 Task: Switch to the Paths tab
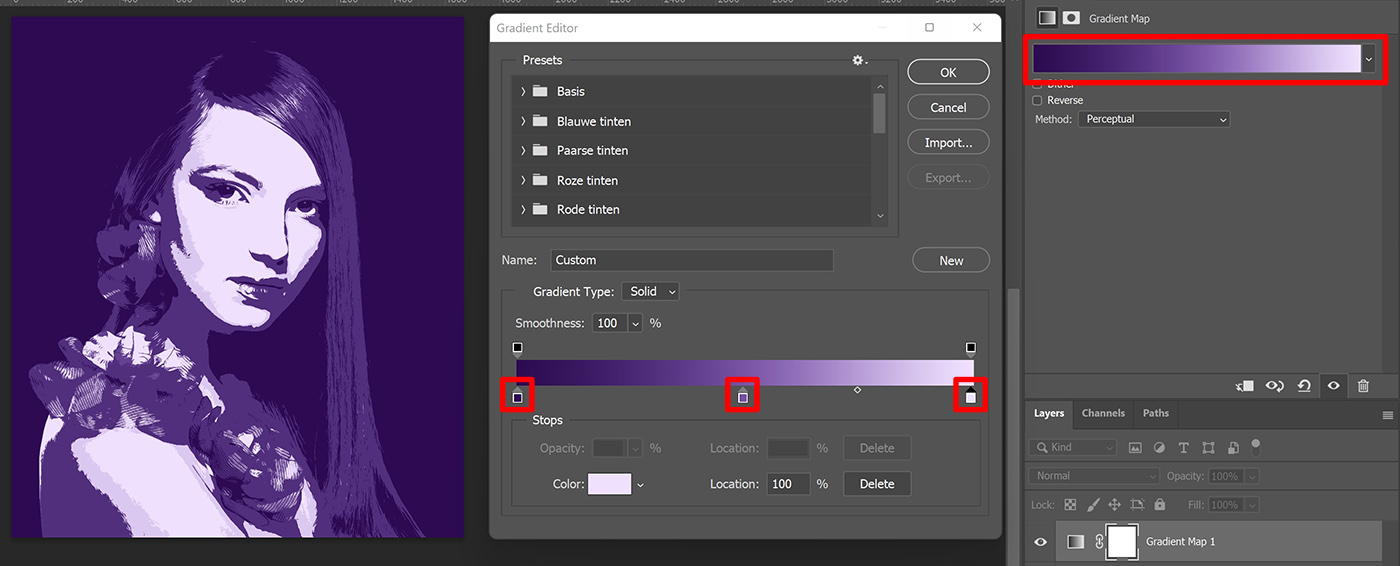(x=1155, y=413)
